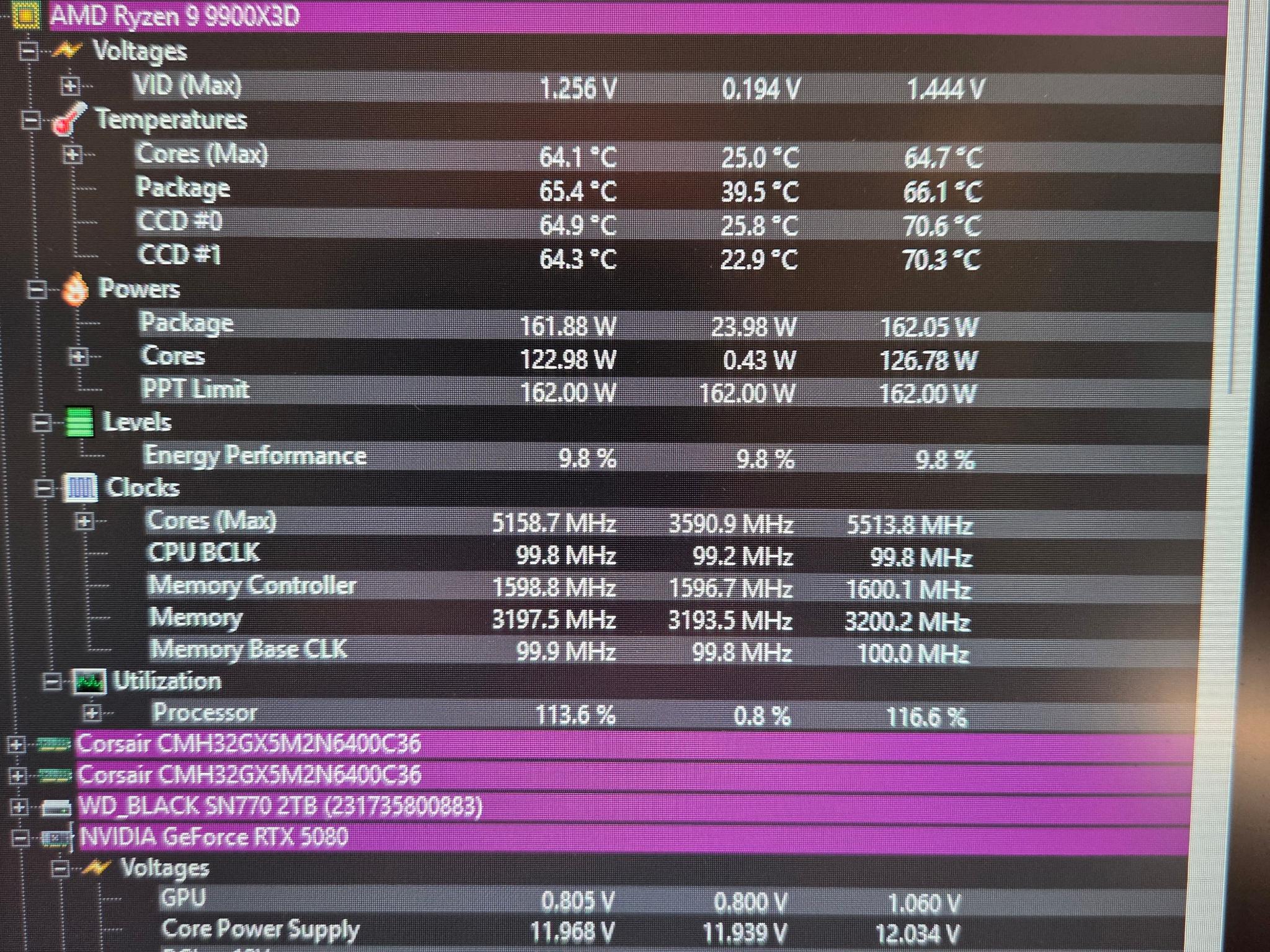Expand the VID (Max) voltage node
This screenshot has height=952, width=1270.
[70, 86]
